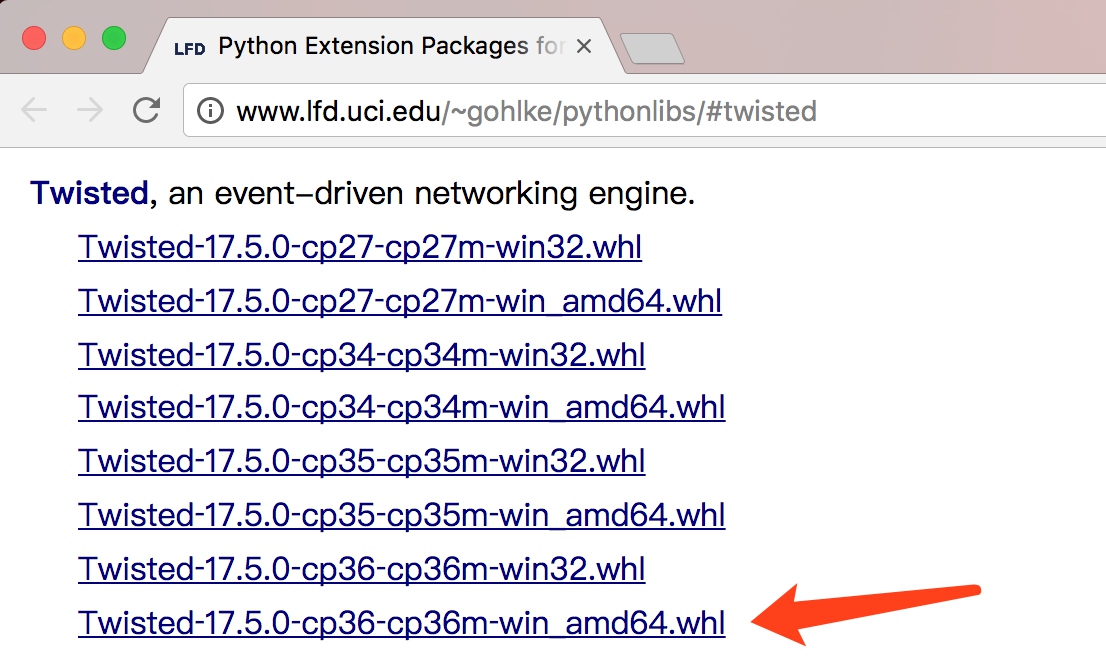Download Twisted cp34 win_amd64 wheel
This screenshot has height=660, width=1106.
pyautogui.click(x=401, y=408)
